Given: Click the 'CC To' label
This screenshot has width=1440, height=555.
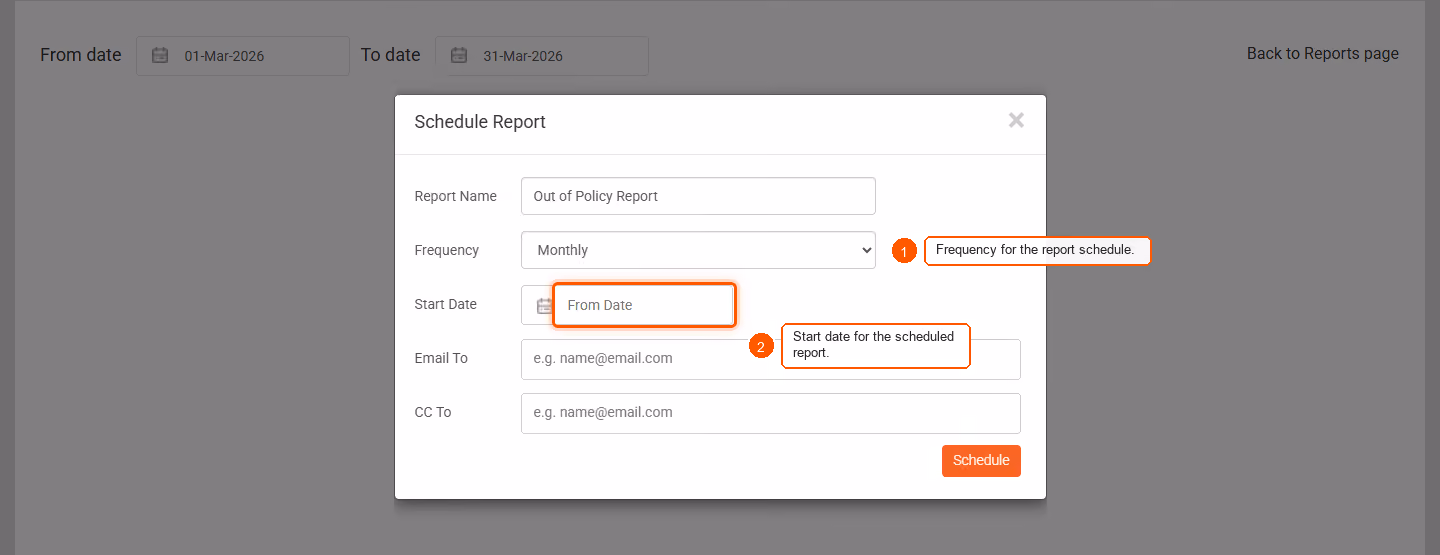Looking at the screenshot, I should click(x=432, y=412).
